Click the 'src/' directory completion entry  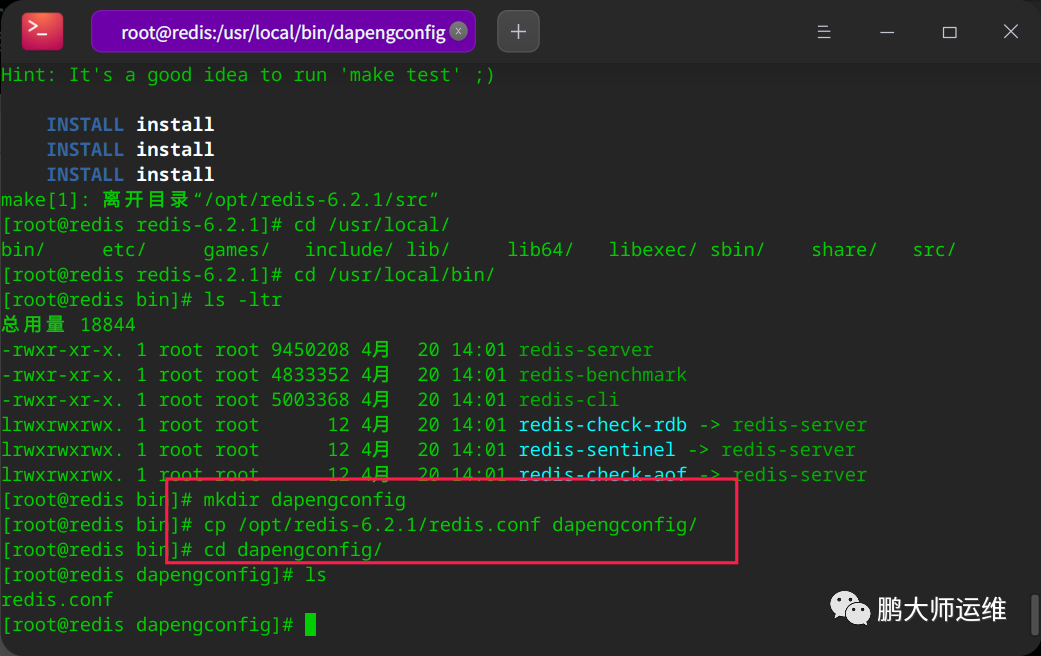tap(933, 250)
